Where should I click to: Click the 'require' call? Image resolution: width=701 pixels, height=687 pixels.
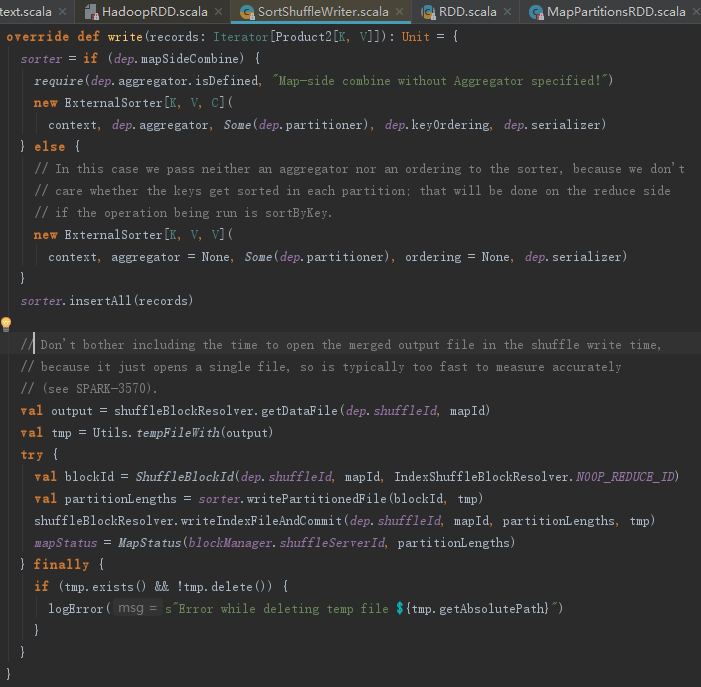(59, 81)
